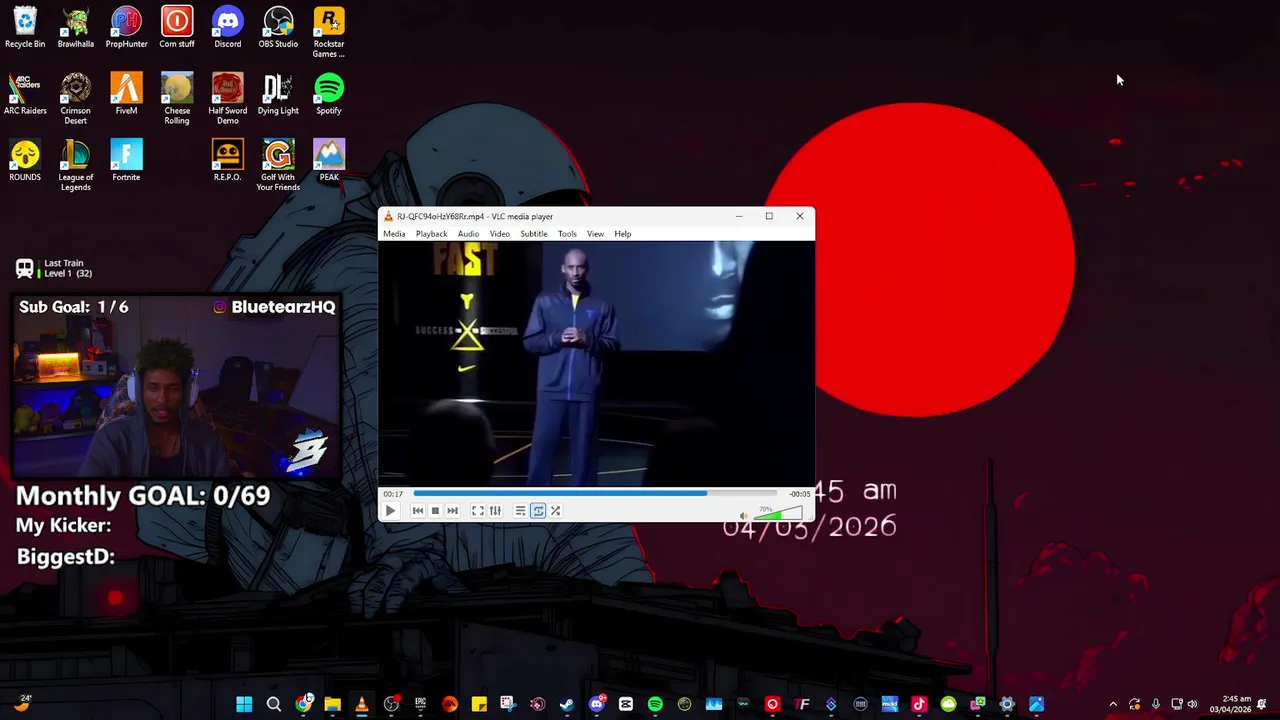
Task: Open the Subtitle menu in VLC
Action: (534, 234)
